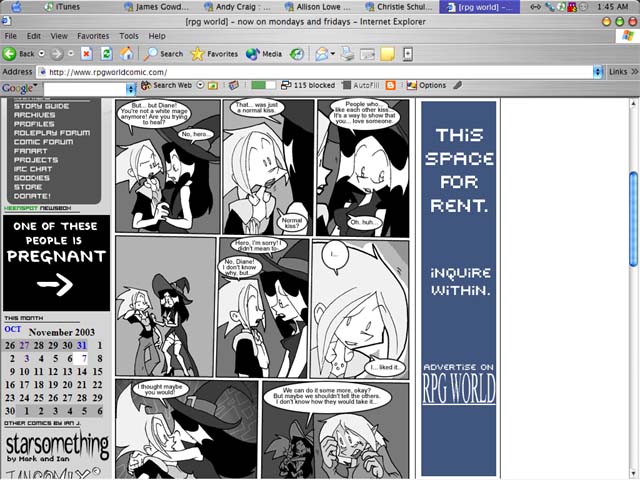
Task: Click the OCT previous month link
Action: coord(12,329)
